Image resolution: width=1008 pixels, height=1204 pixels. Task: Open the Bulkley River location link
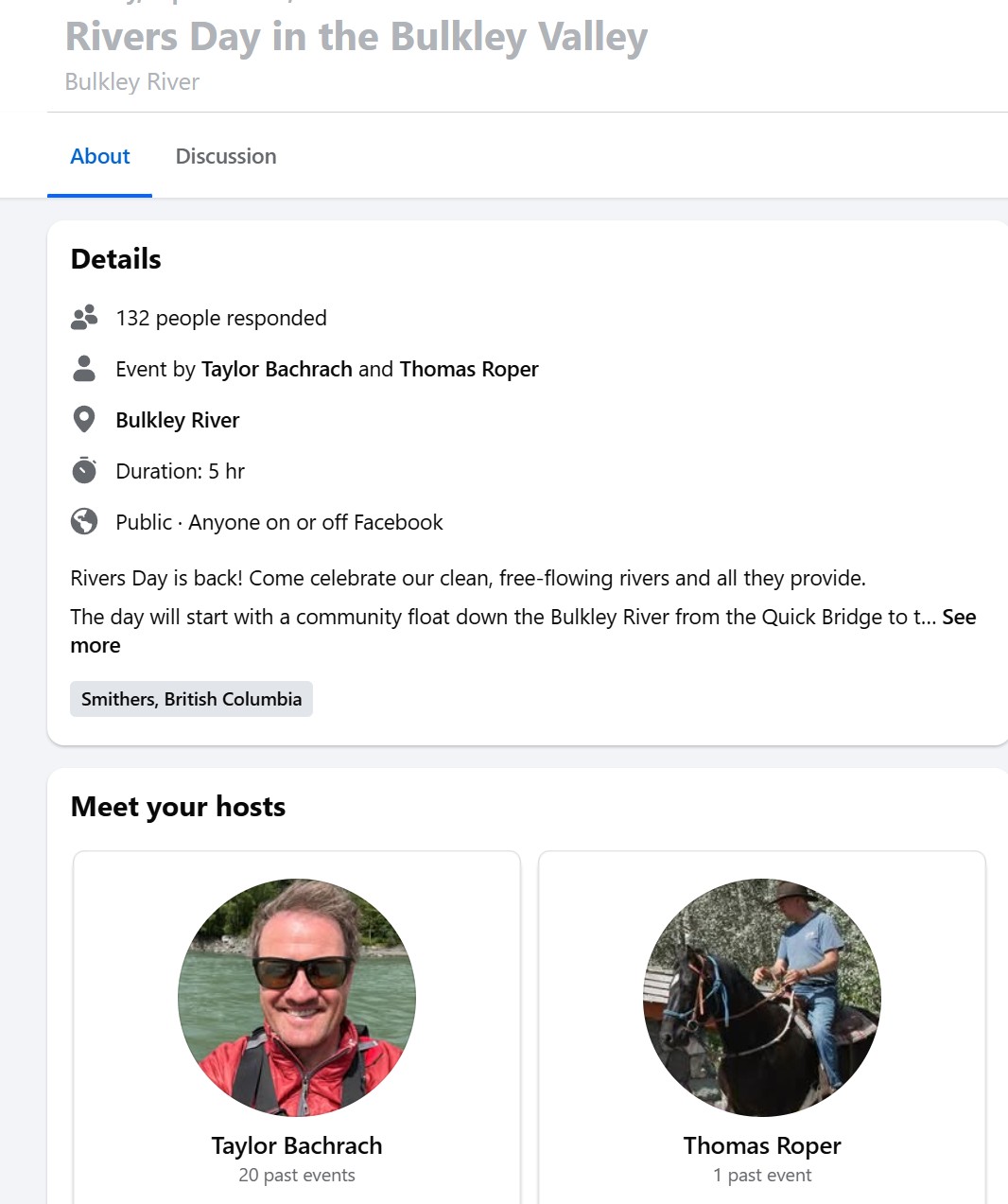[x=177, y=420]
